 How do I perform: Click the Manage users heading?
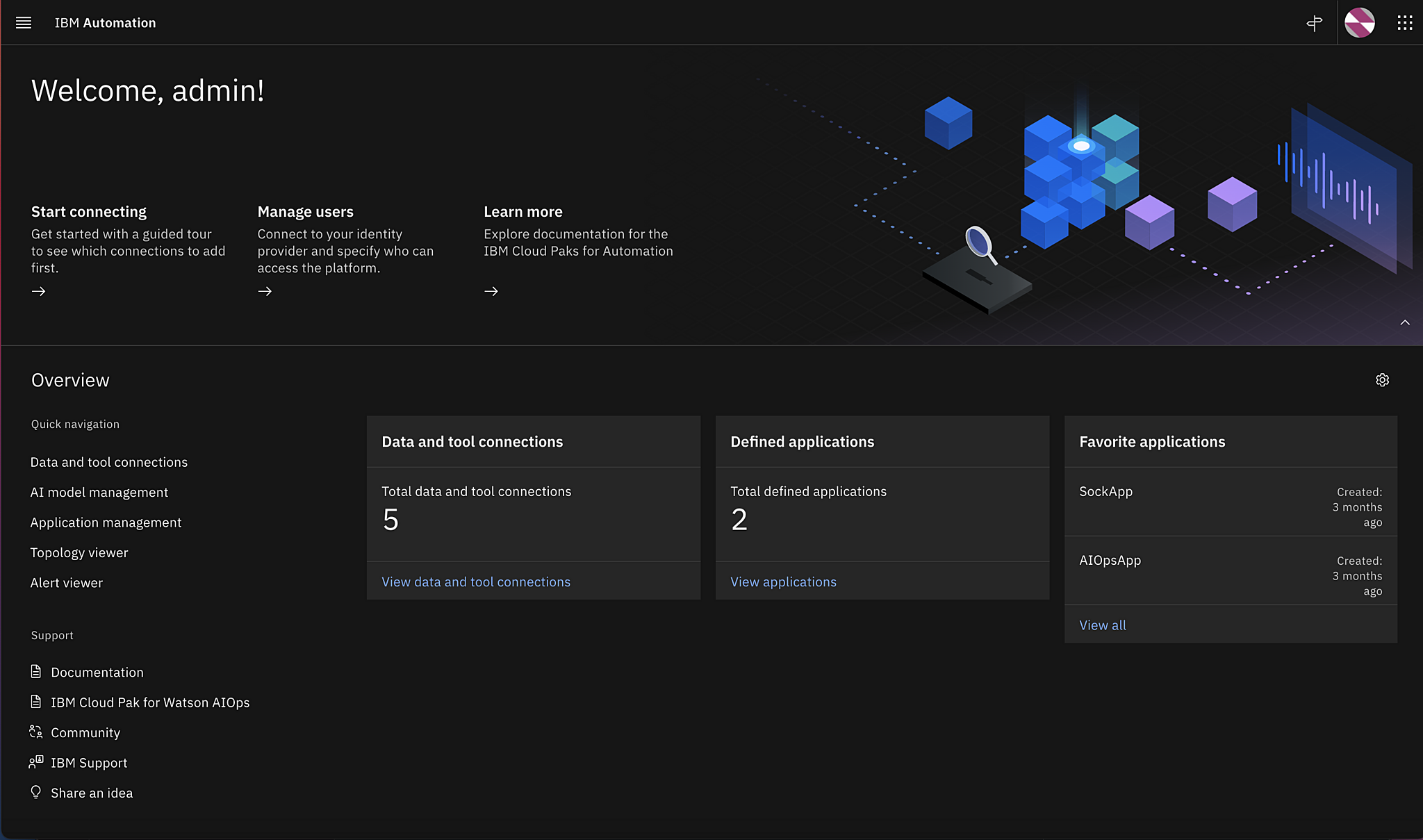coord(305,211)
